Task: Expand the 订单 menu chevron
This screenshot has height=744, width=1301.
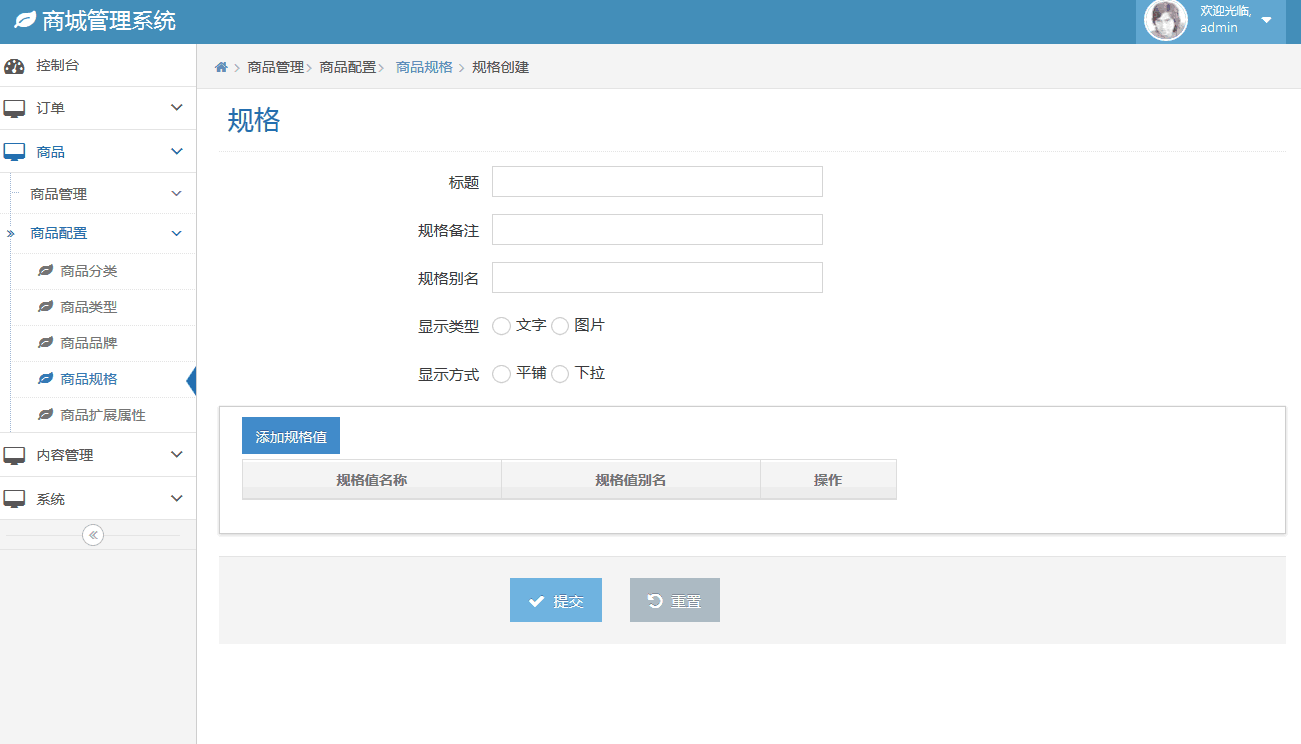Action: [177, 108]
